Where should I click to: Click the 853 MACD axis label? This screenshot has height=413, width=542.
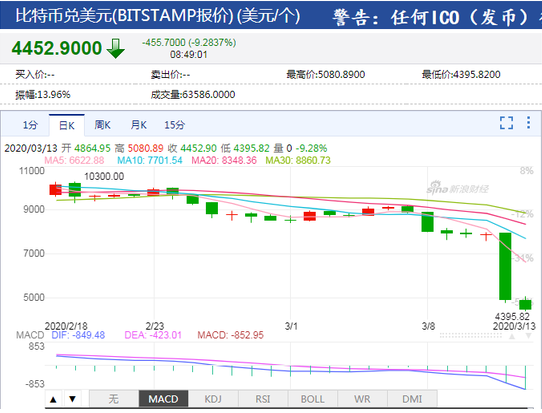36,346
